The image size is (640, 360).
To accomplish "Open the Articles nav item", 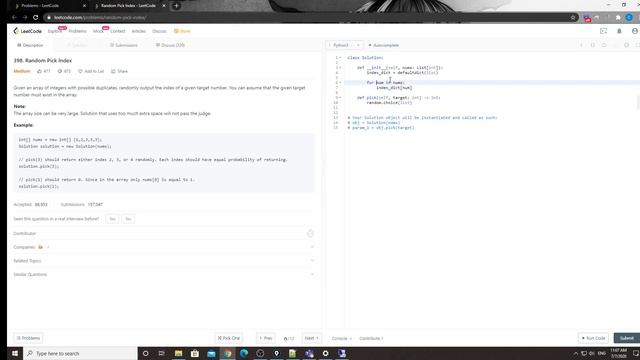I will click(x=138, y=31).
